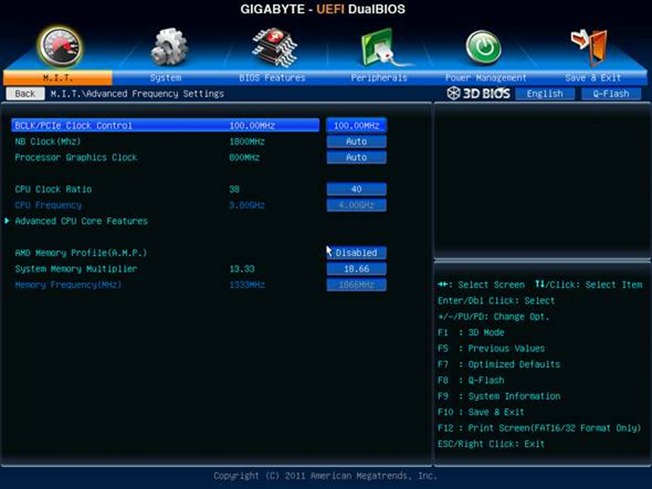Click the F10 Save & Exit help line
652x489 pixels.
481,412
